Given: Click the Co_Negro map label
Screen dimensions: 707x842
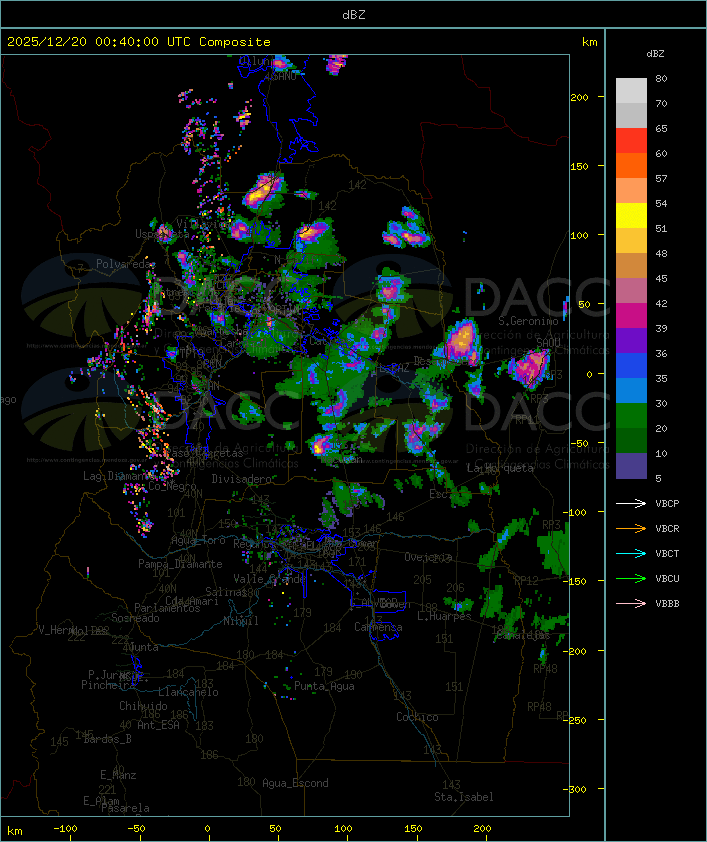Looking at the screenshot, I should [x=172, y=486].
